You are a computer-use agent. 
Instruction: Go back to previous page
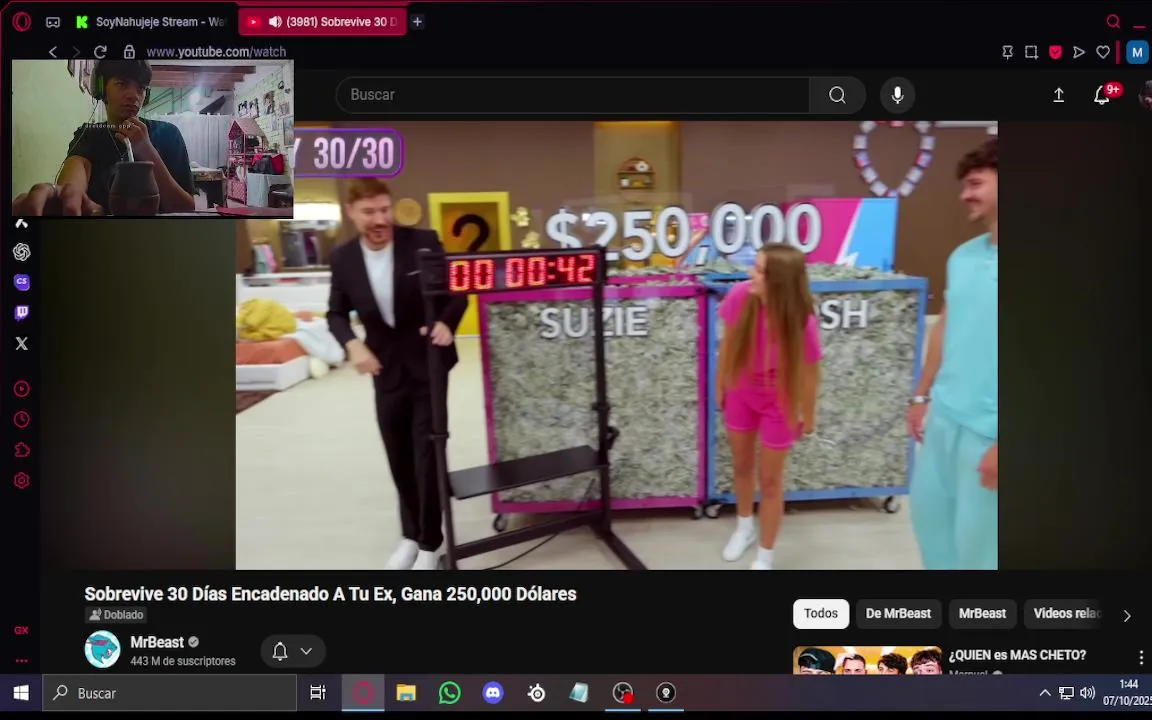point(53,51)
